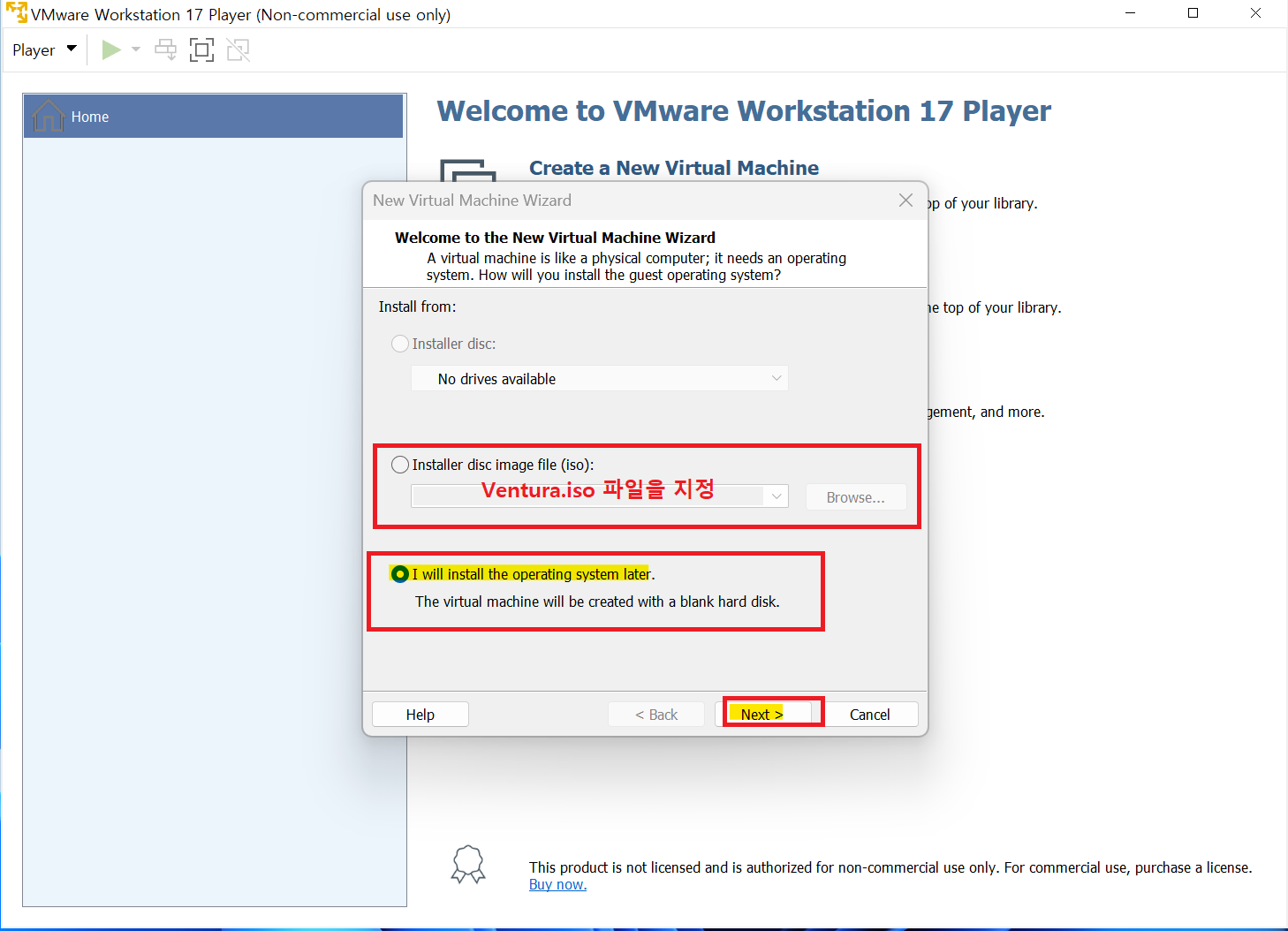This screenshot has width=1288, height=931.
Task: Click the non-commercial license notice text
Action: pos(890,867)
